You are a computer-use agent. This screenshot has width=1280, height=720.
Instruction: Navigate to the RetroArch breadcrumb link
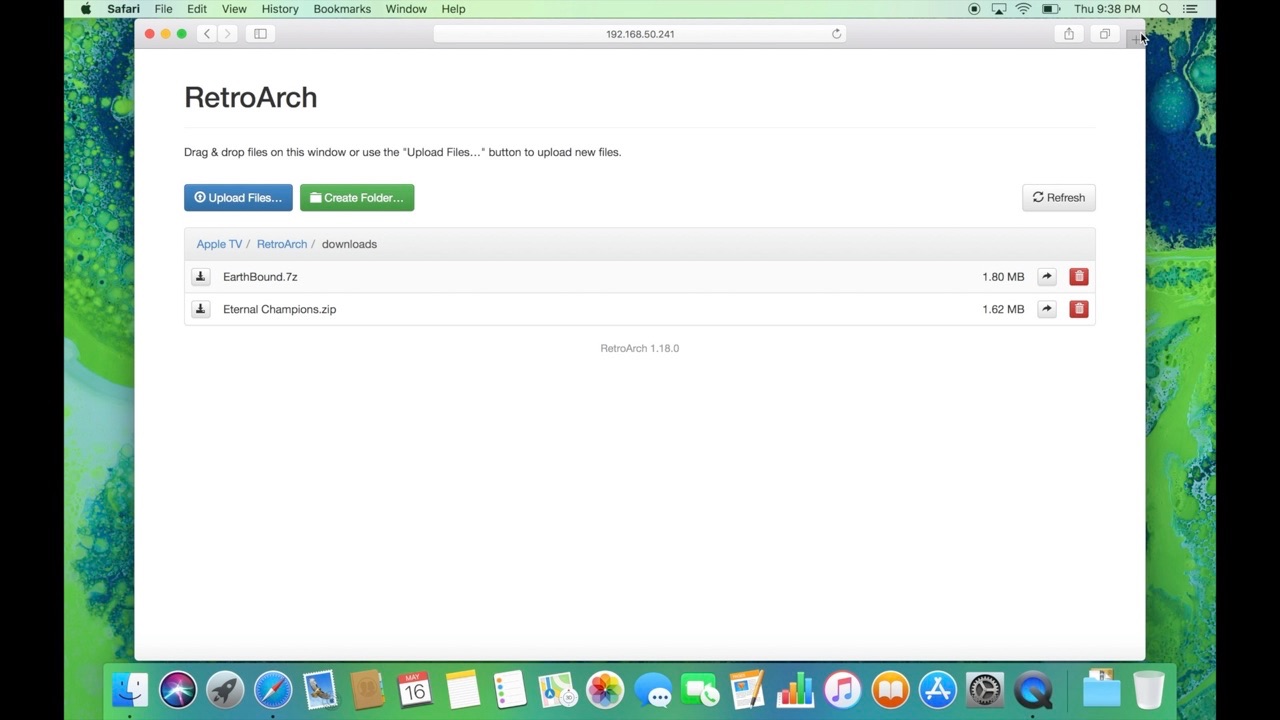point(281,243)
